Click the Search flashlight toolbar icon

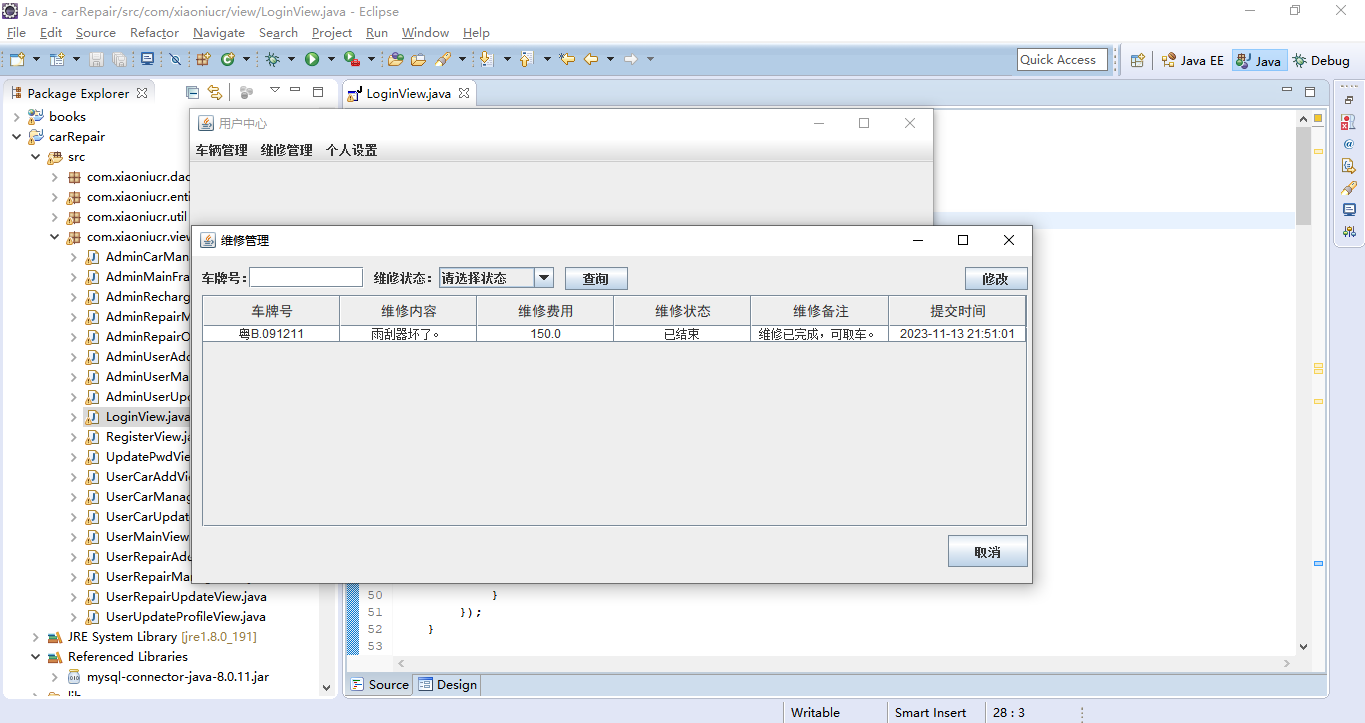(443, 59)
